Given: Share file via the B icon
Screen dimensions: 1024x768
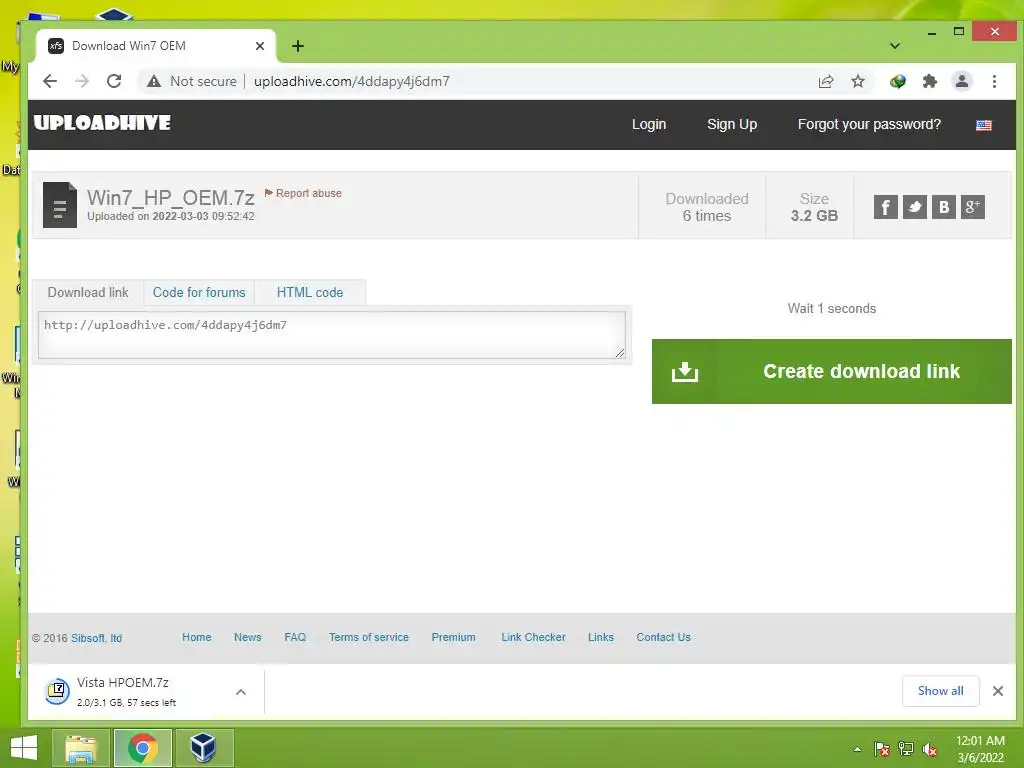Looking at the screenshot, I should click(x=943, y=207).
